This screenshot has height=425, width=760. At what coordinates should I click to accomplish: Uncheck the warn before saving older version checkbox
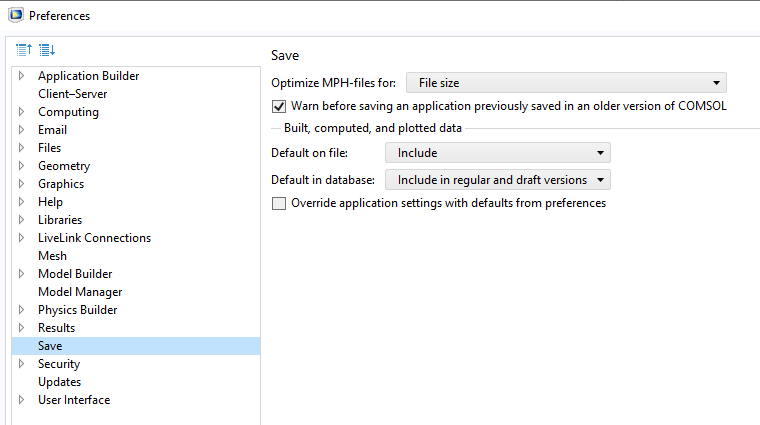[279, 106]
